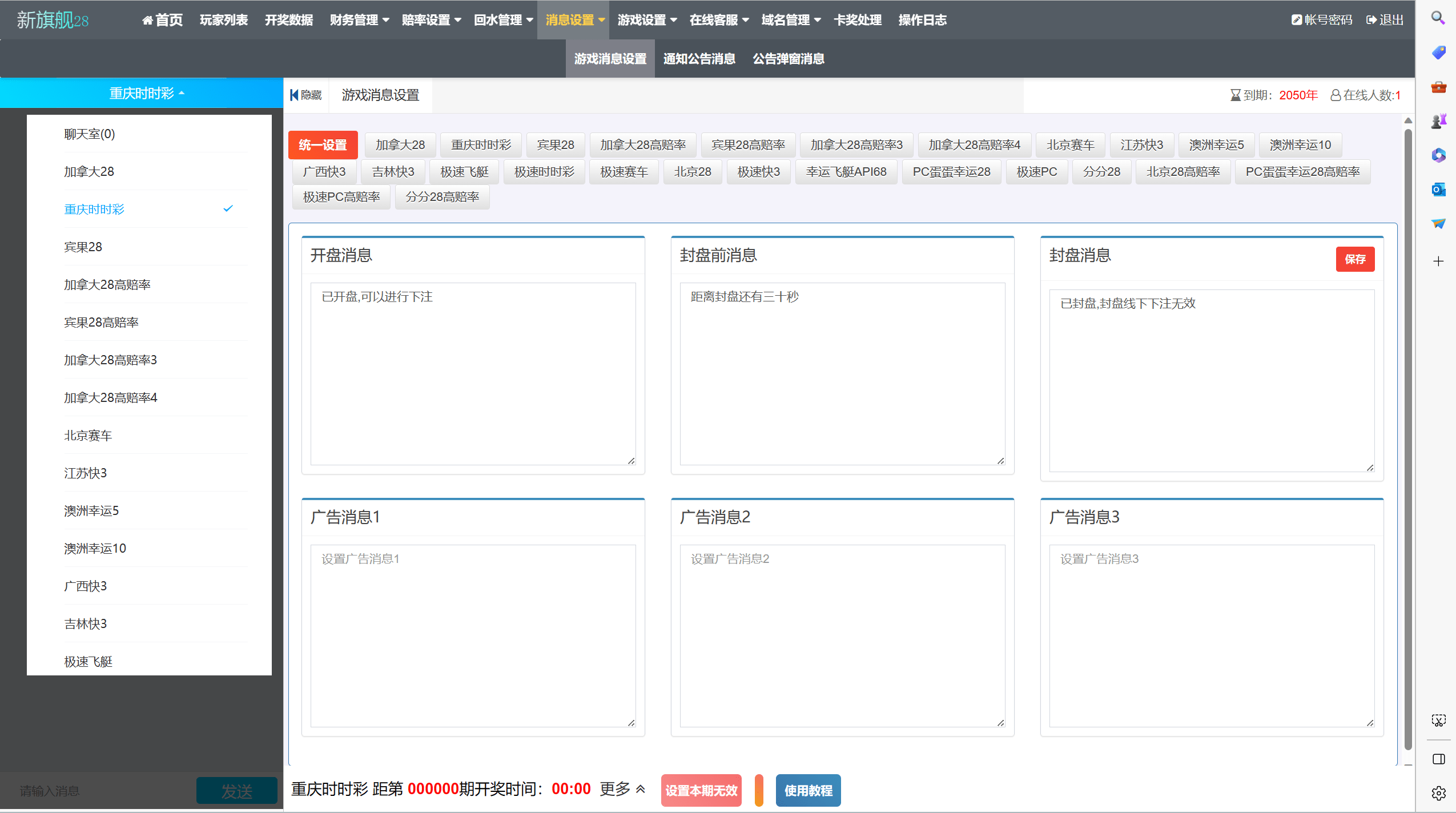The height and width of the screenshot is (813, 1456).
Task: Click the 设置本期无效 button
Action: click(x=701, y=790)
